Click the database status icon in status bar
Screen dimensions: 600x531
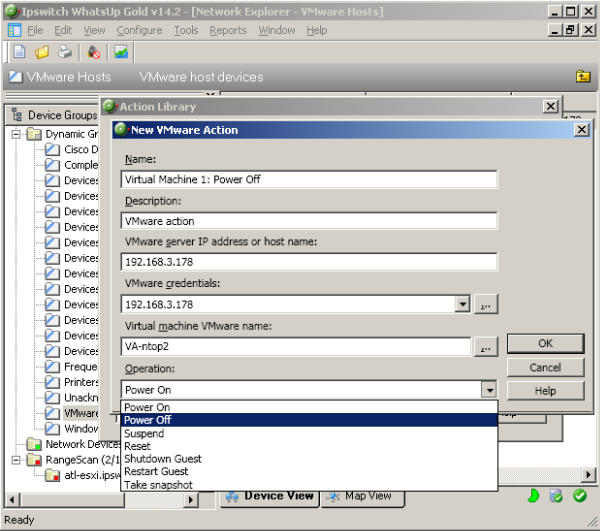coord(557,496)
